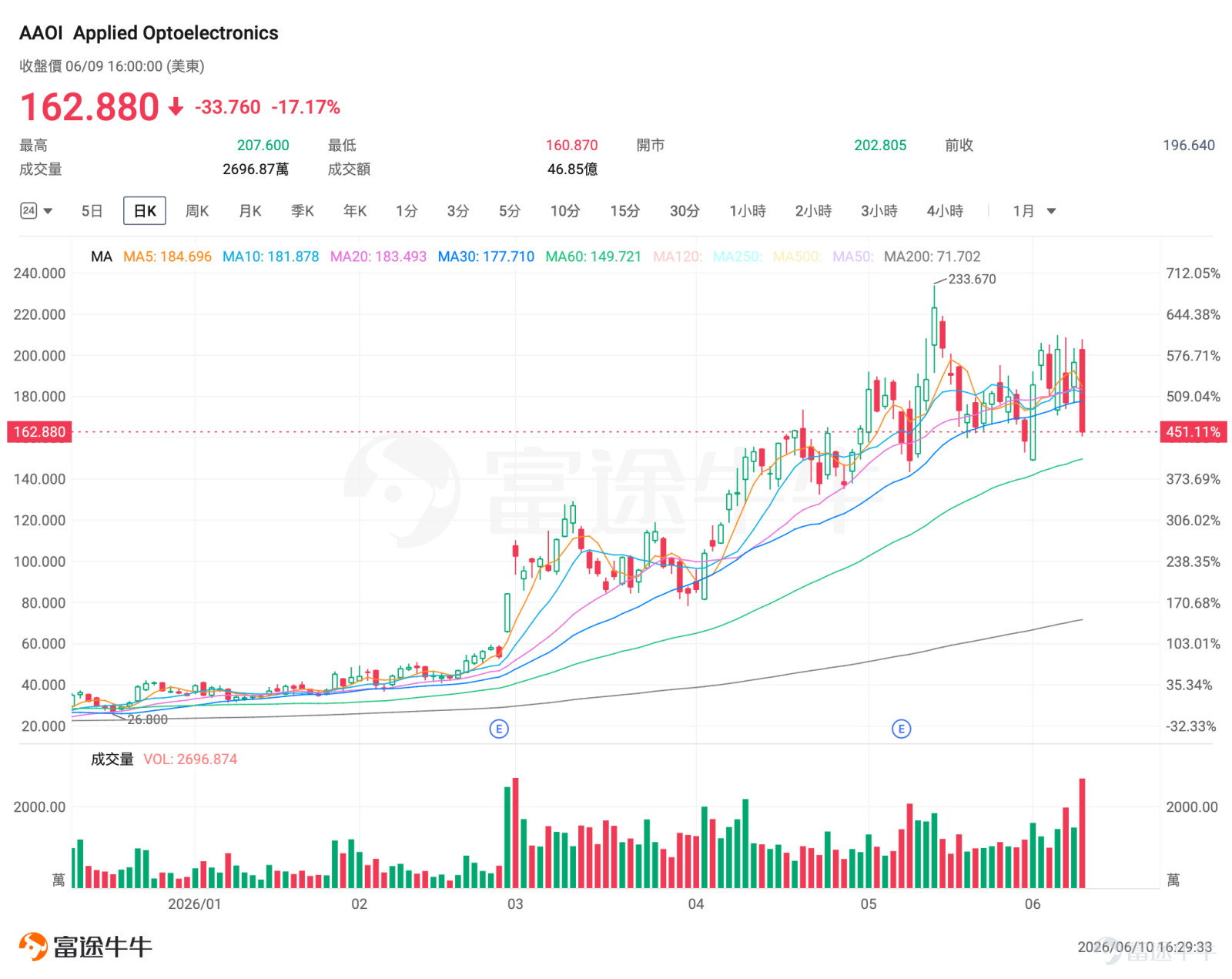Click the 162.880 current price tag on axis
1232x979 pixels.
pyautogui.click(x=39, y=432)
